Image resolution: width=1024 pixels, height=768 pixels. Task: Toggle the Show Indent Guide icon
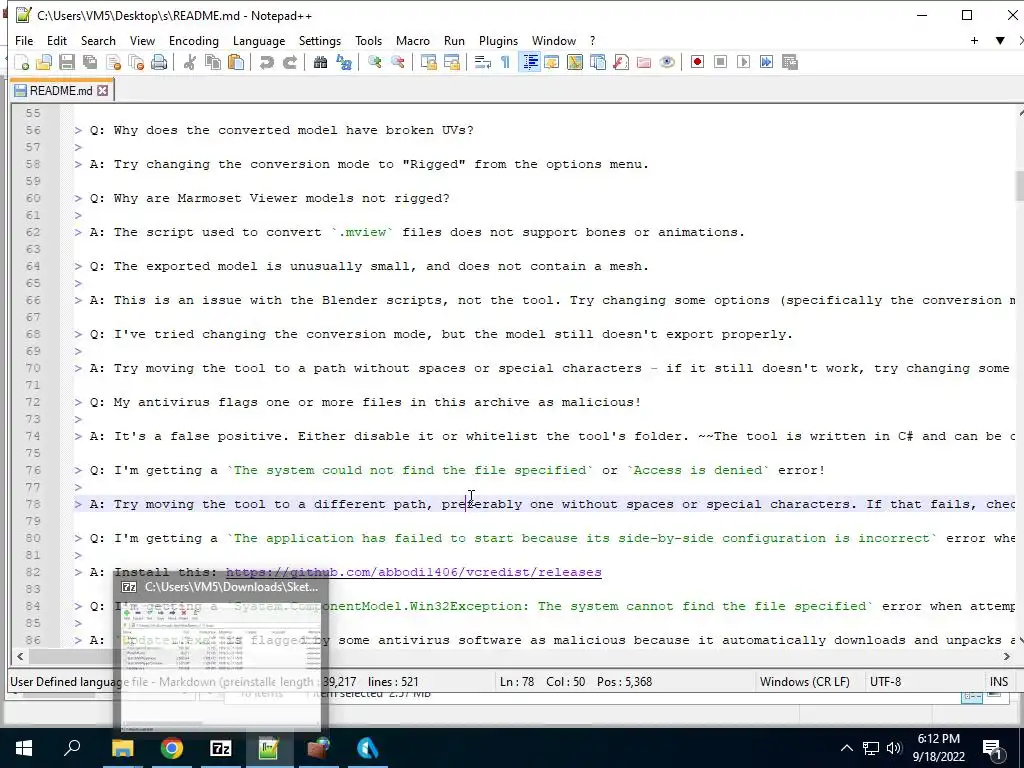[x=530, y=62]
